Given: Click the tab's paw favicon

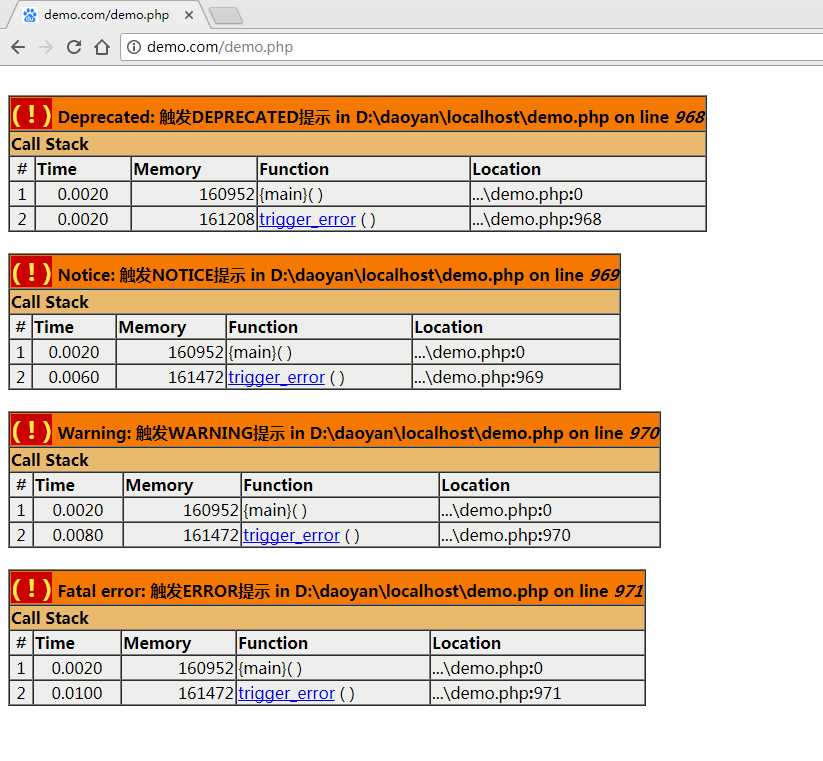Looking at the screenshot, I should [x=30, y=15].
